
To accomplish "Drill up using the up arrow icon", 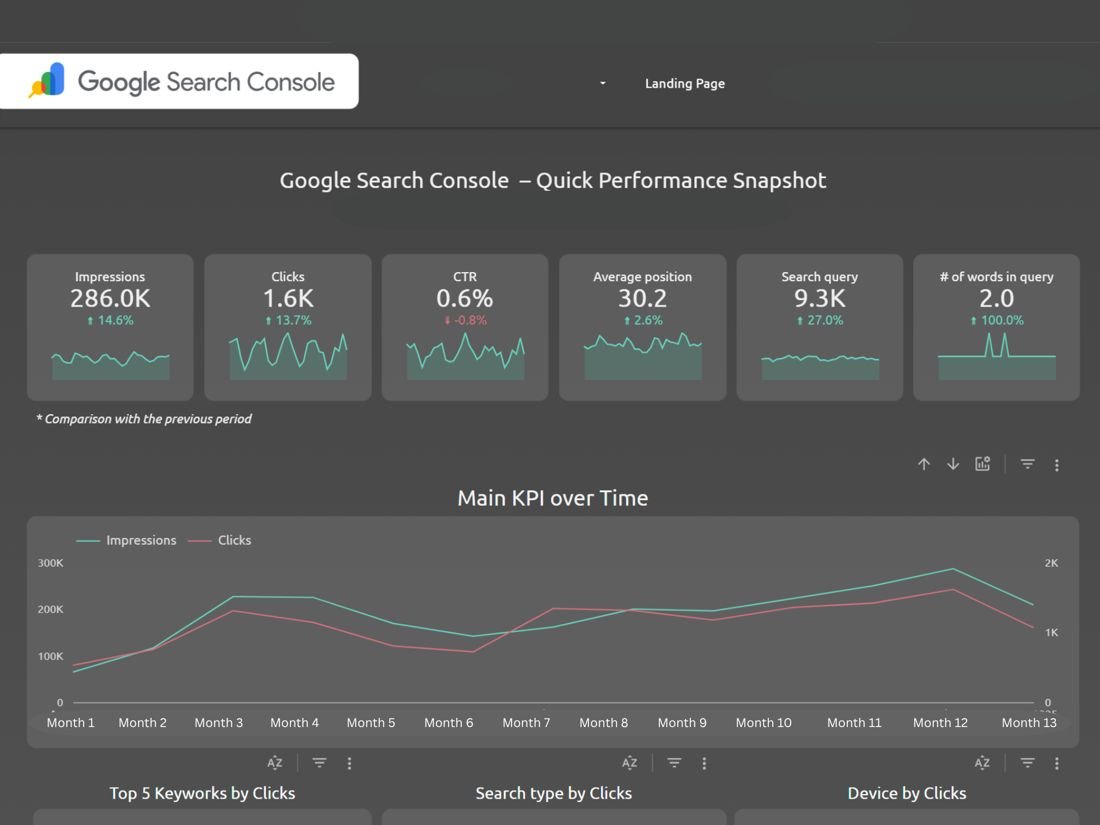I will (x=924, y=464).
